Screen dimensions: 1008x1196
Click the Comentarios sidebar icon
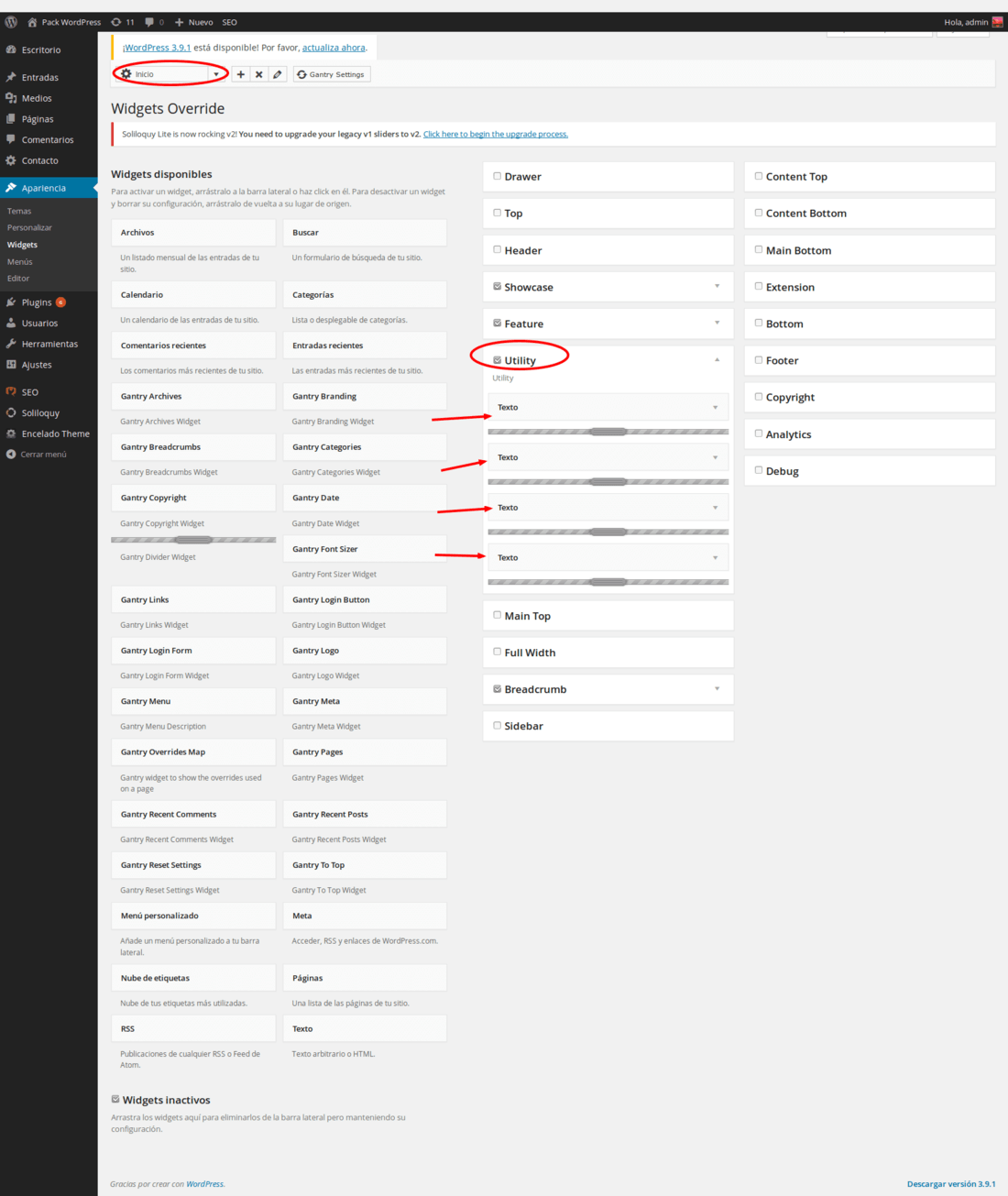click(11, 139)
